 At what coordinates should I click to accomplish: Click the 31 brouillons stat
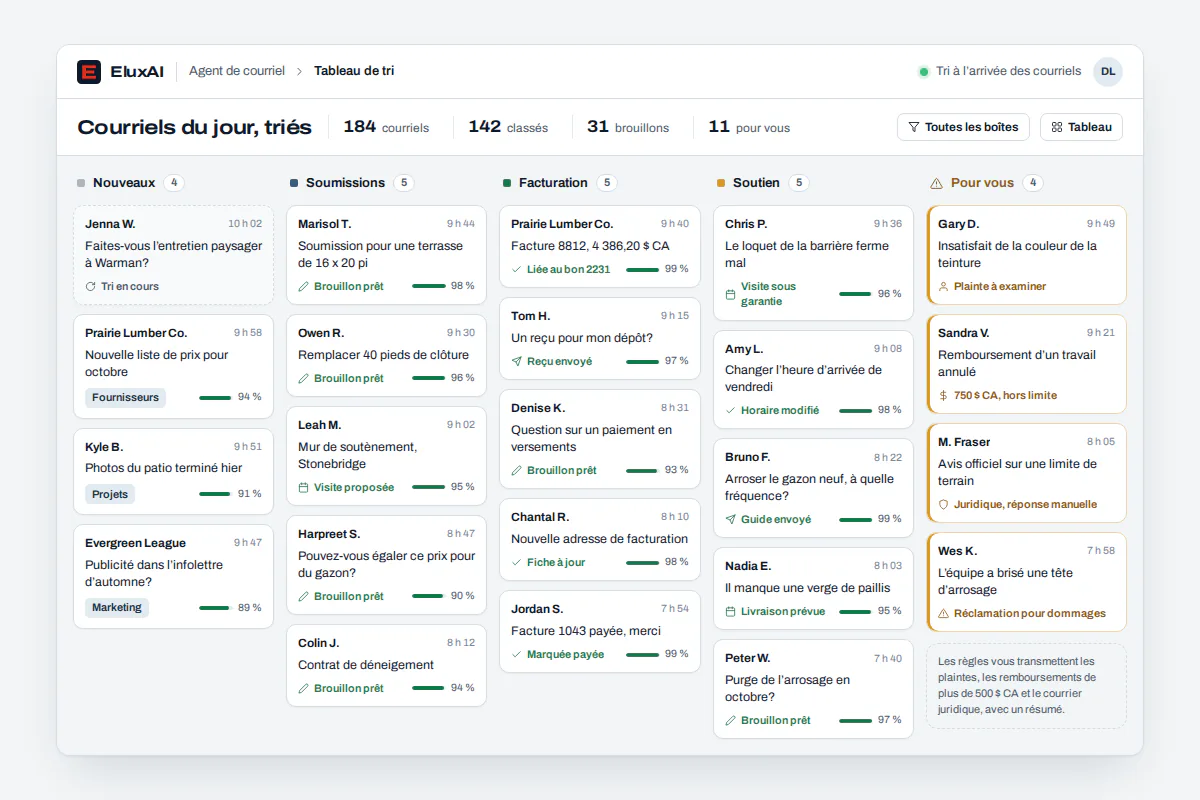[628, 127]
